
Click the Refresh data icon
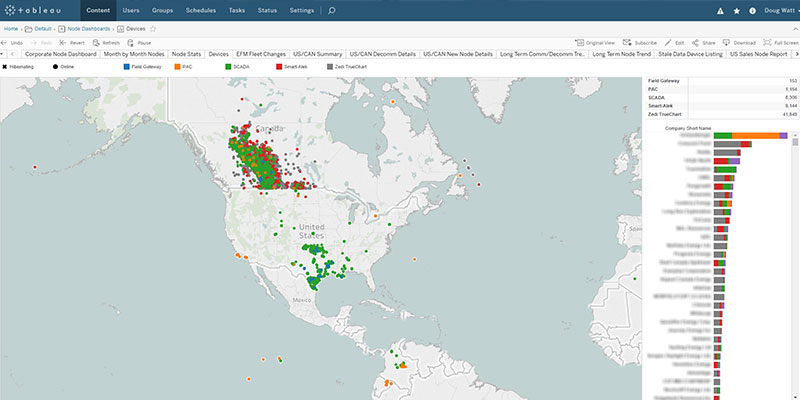[x=96, y=43]
